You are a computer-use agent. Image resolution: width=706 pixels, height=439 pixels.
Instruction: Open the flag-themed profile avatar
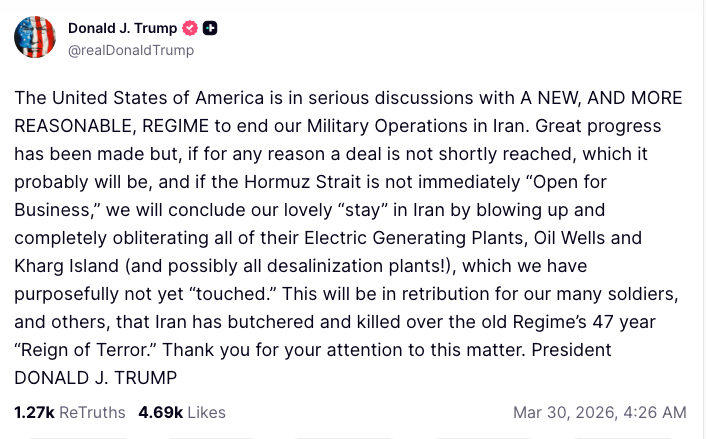(35, 37)
